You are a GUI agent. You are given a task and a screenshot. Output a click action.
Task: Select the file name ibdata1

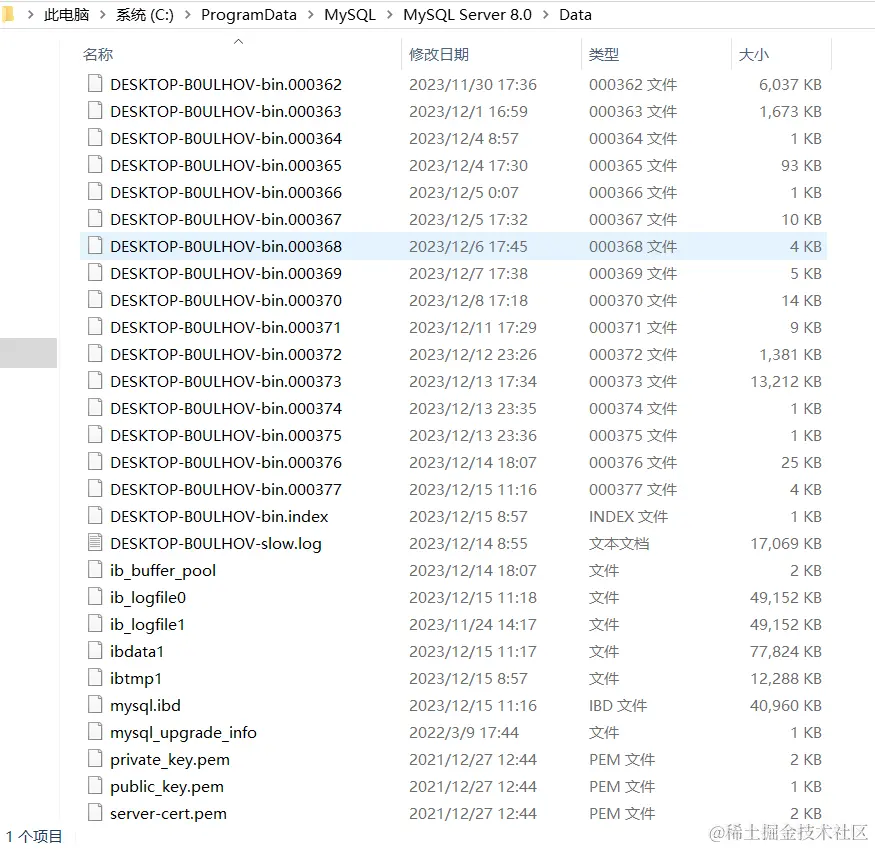point(137,651)
